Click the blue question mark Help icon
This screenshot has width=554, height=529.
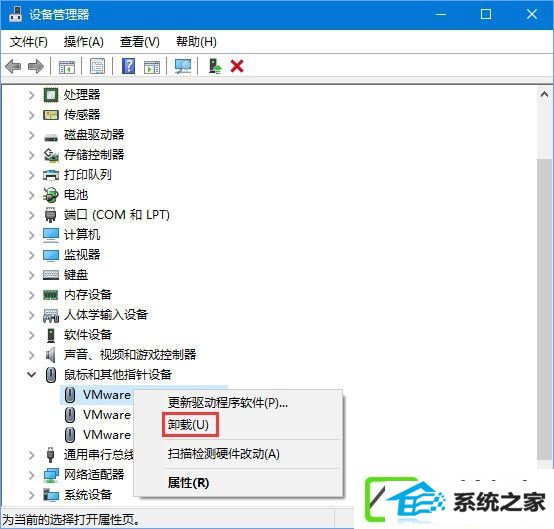(x=129, y=66)
